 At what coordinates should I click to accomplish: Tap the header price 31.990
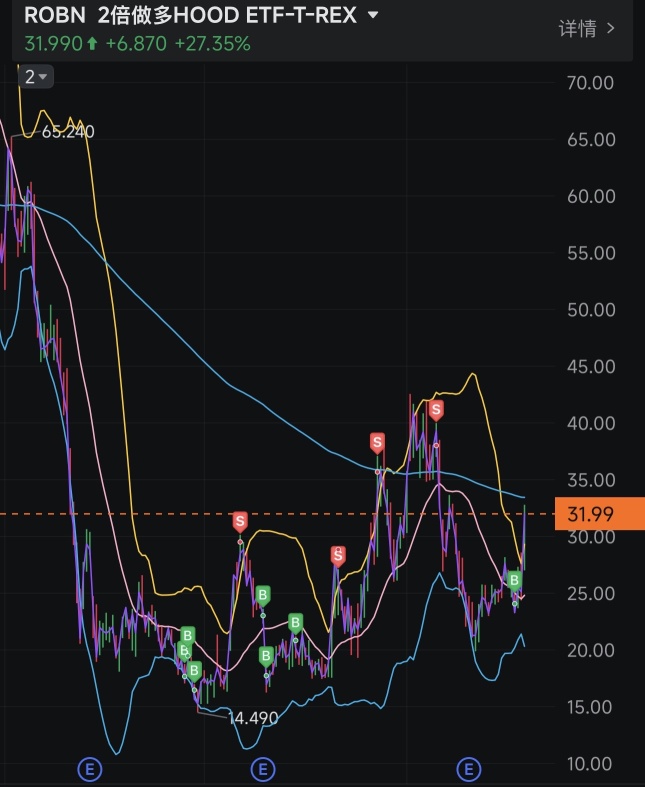53,44
